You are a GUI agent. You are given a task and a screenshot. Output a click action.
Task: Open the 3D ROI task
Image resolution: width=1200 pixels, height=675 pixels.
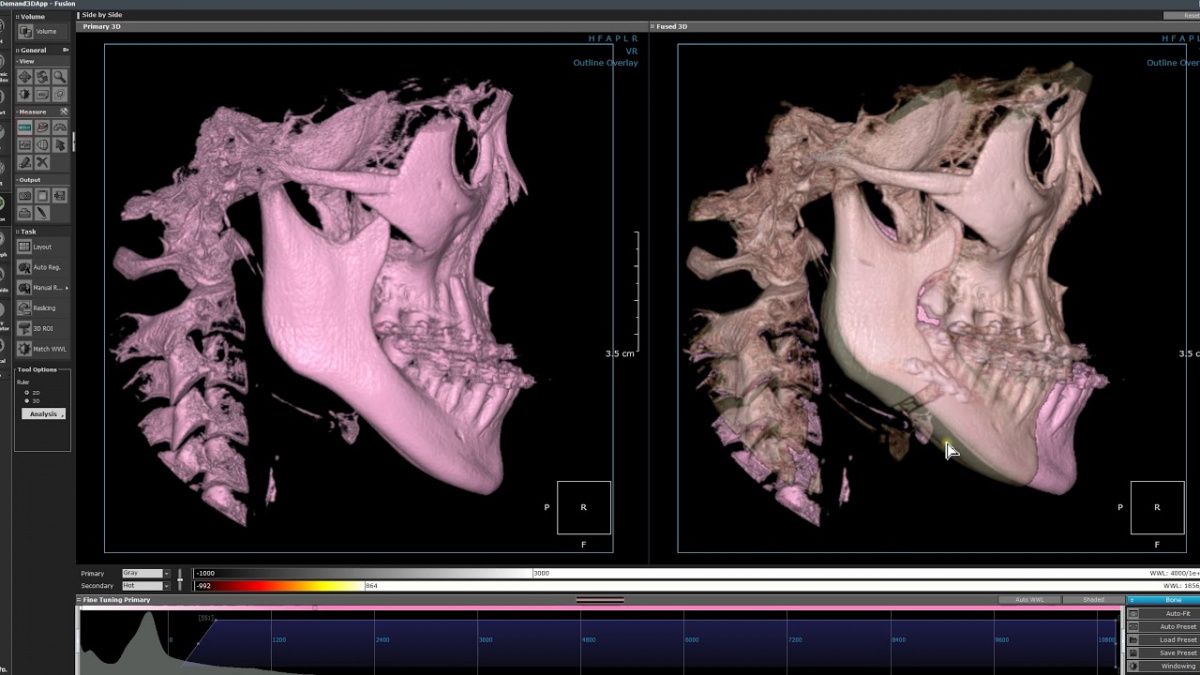pos(26,328)
